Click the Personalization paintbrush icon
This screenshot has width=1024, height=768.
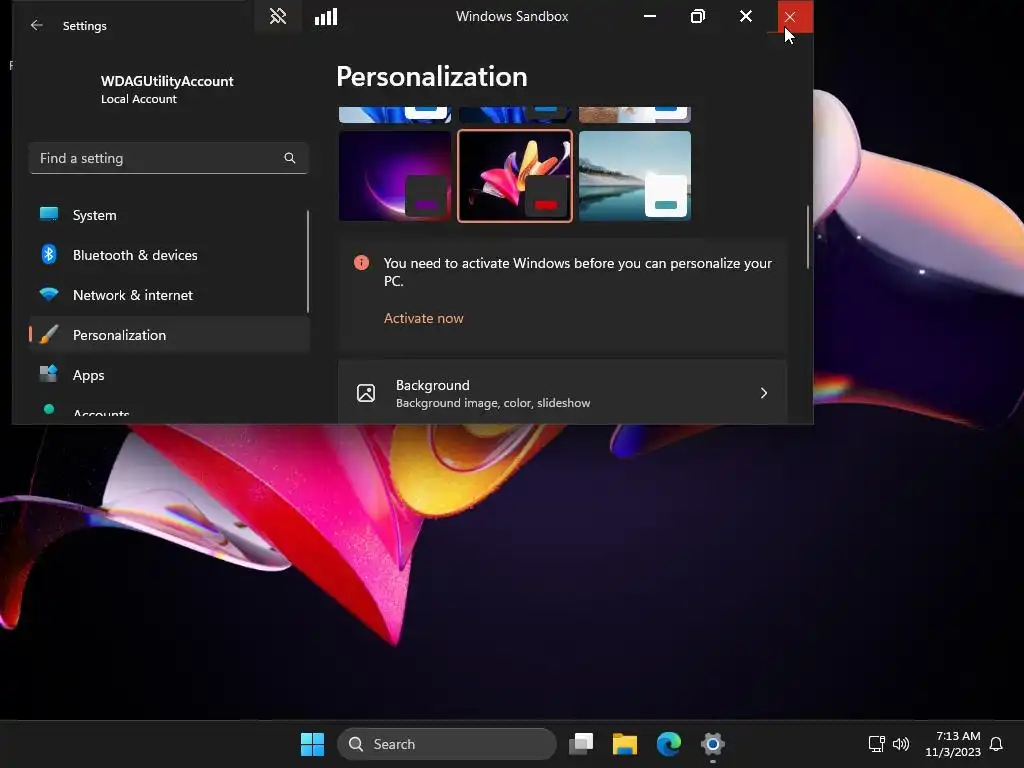click(x=49, y=334)
